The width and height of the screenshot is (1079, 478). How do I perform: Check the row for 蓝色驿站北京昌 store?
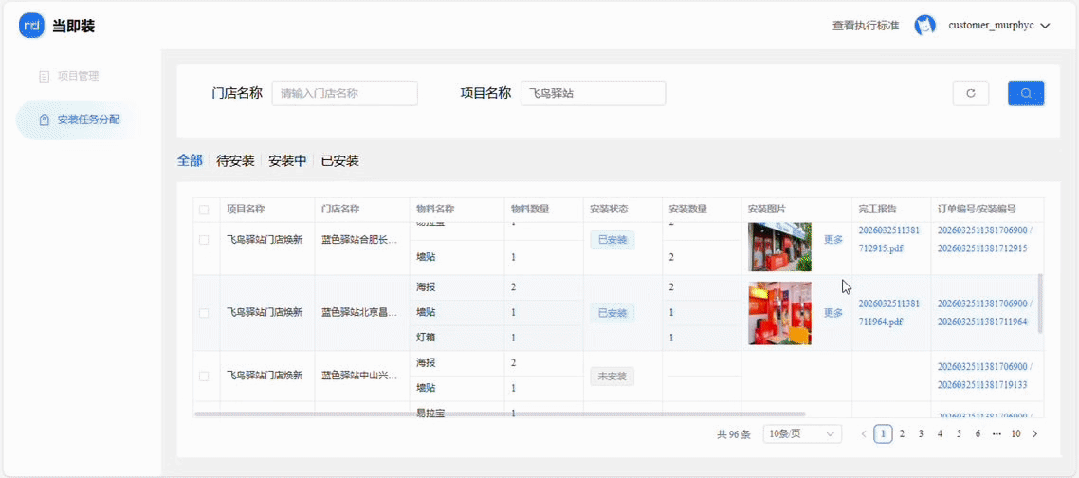[x=204, y=313]
